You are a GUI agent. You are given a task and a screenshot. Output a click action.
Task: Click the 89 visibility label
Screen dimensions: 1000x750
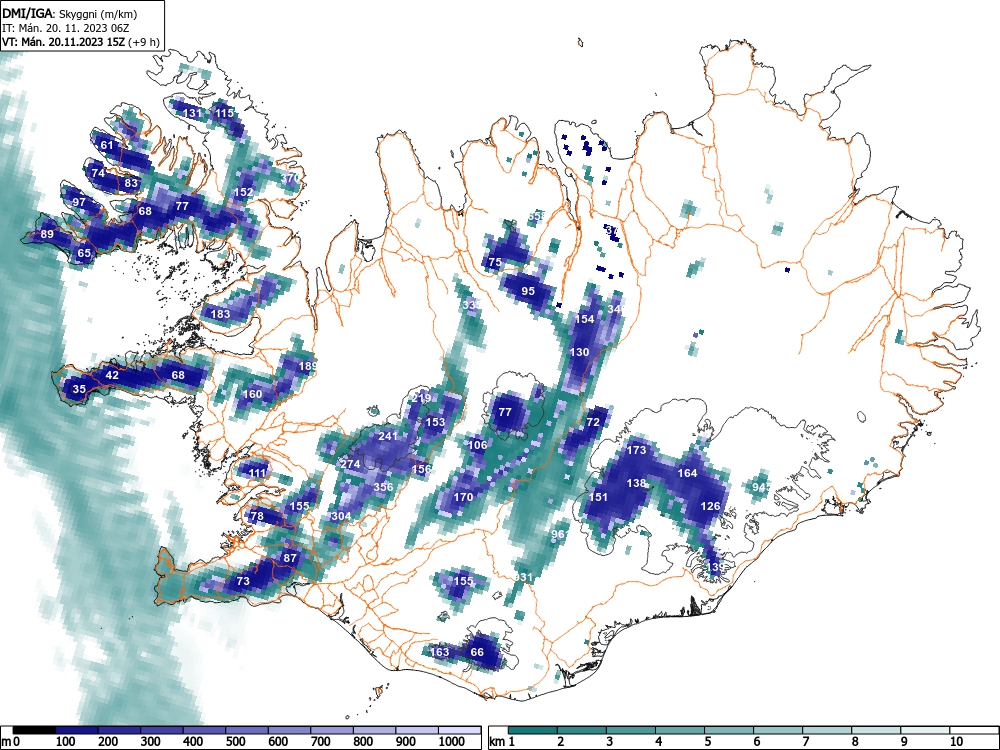point(47,234)
